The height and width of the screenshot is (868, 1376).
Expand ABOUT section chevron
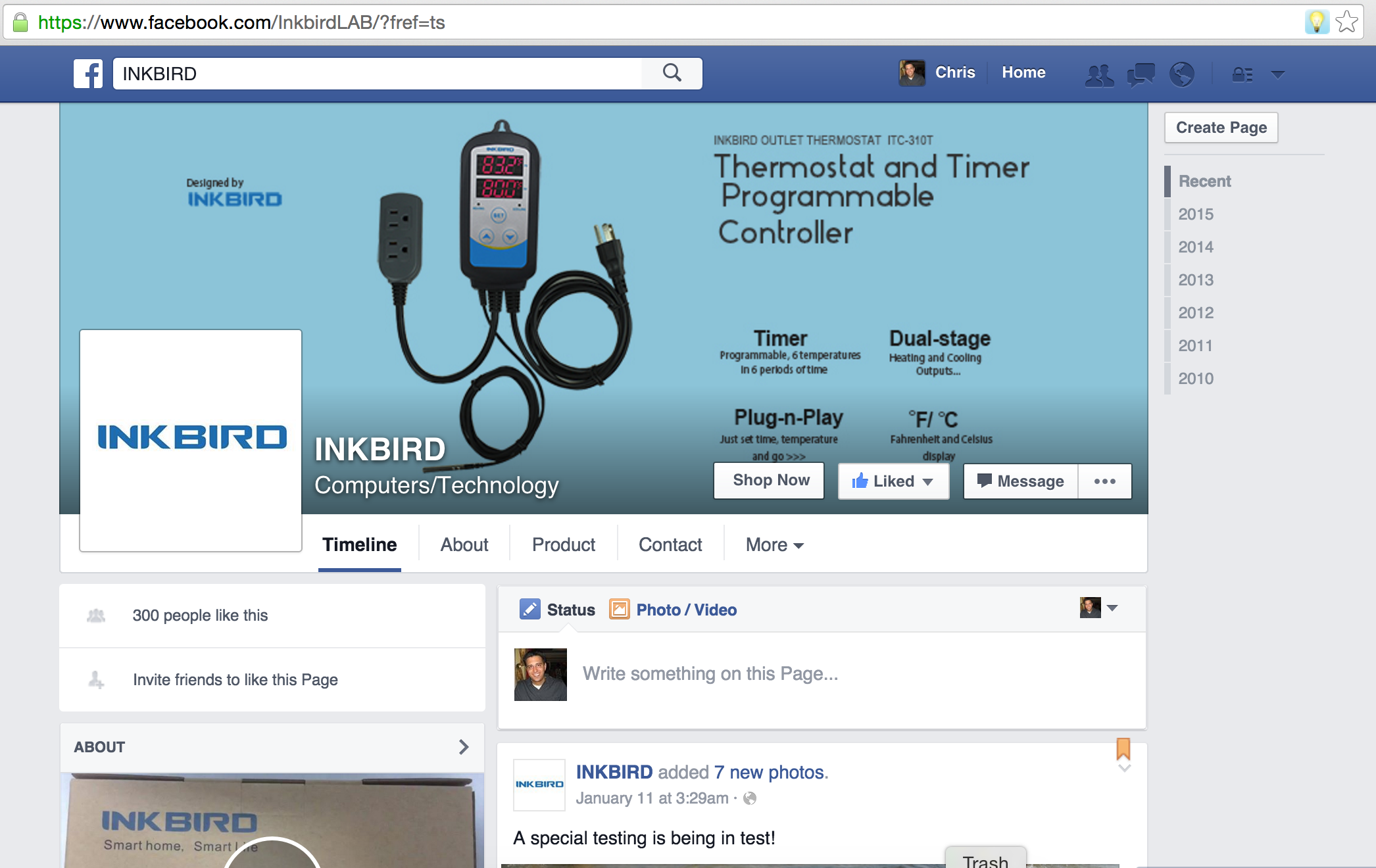click(x=464, y=747)
